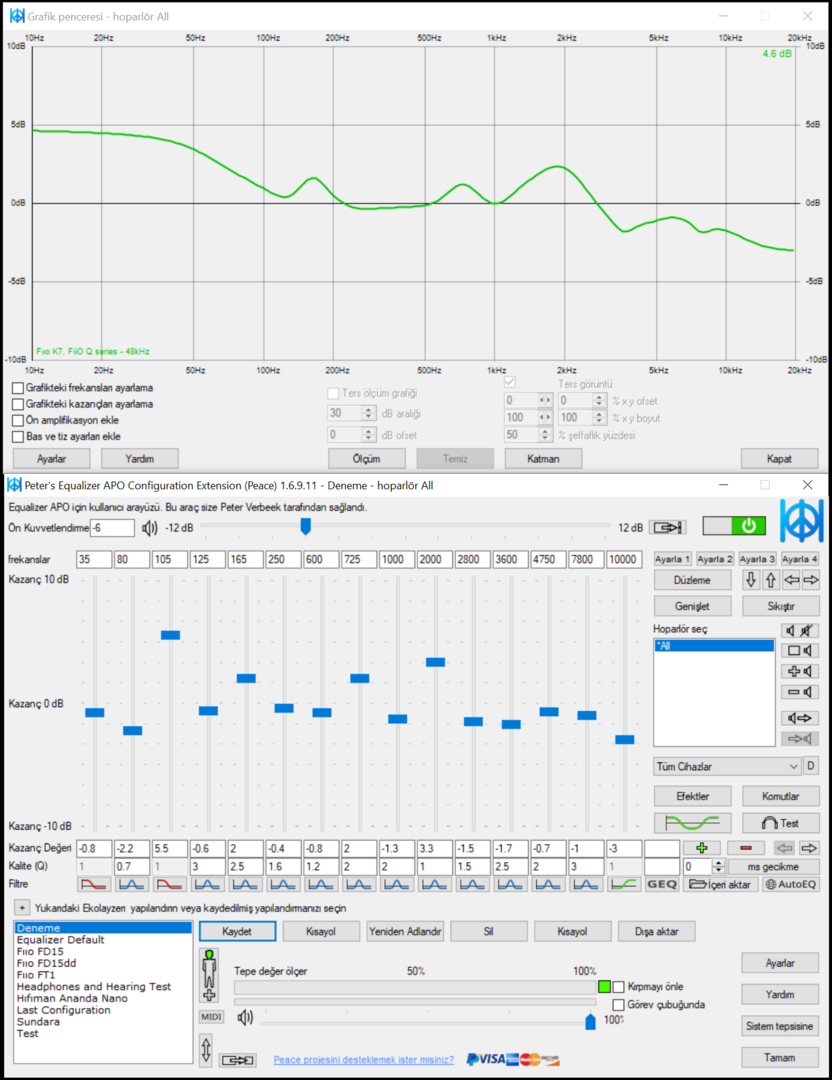Select the Ayarla 2 preset tab
This screenshot has height=1080, width=832.
715,559
